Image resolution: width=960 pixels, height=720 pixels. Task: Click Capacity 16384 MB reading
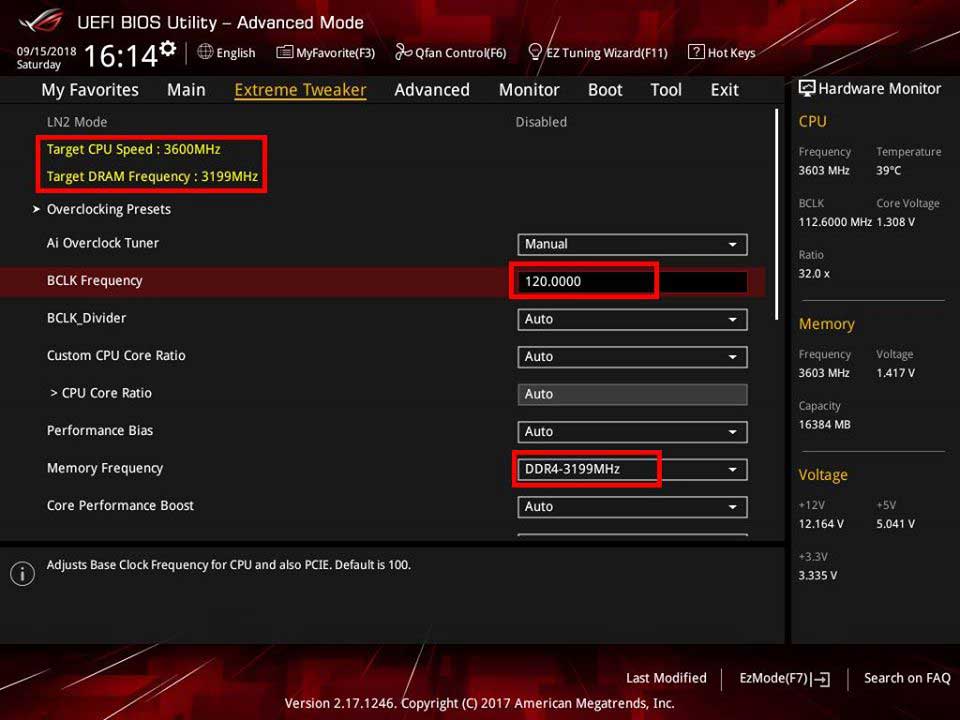click(825, 425)
